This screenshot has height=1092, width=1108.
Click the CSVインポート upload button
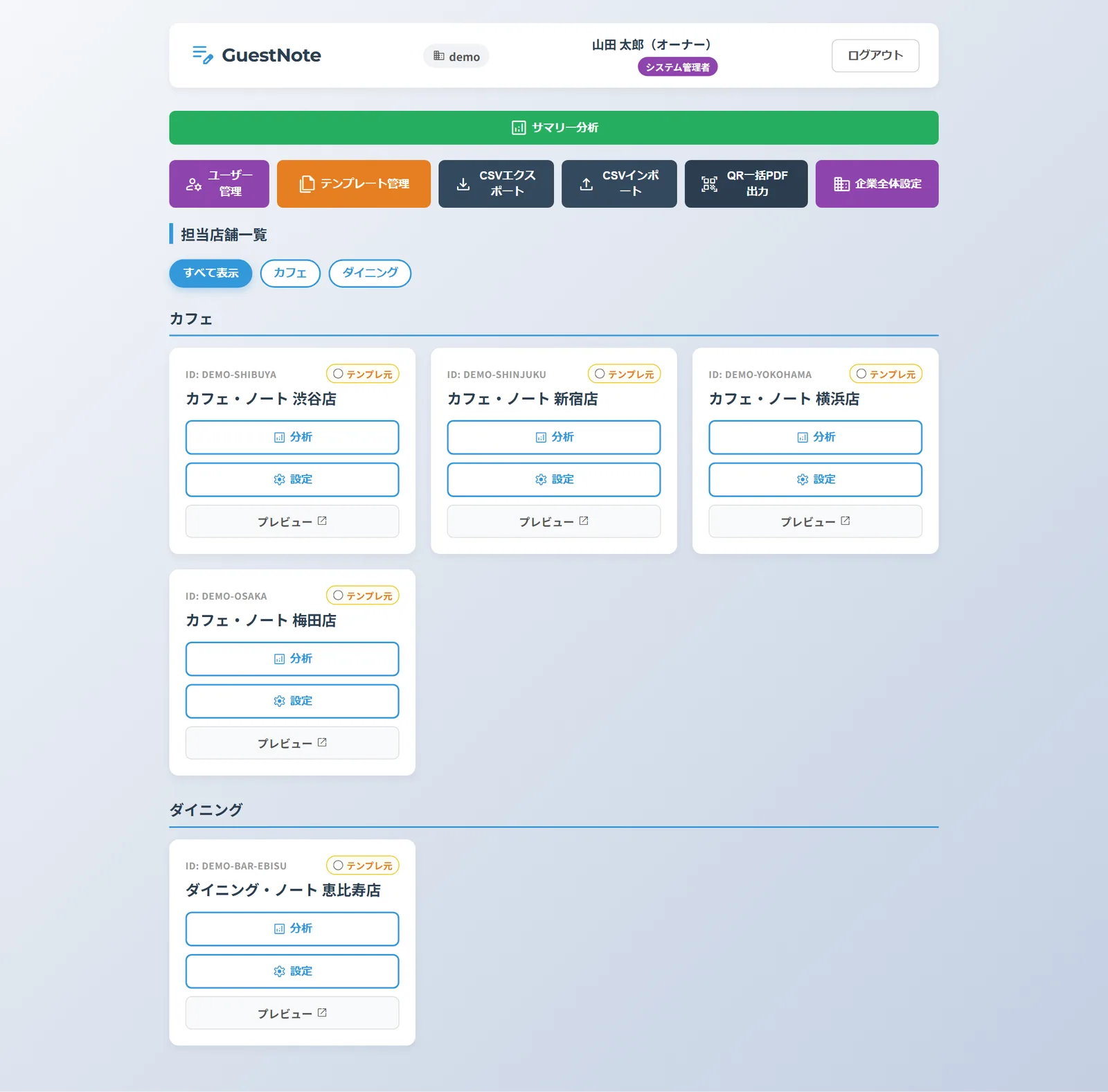click(619, 184)
